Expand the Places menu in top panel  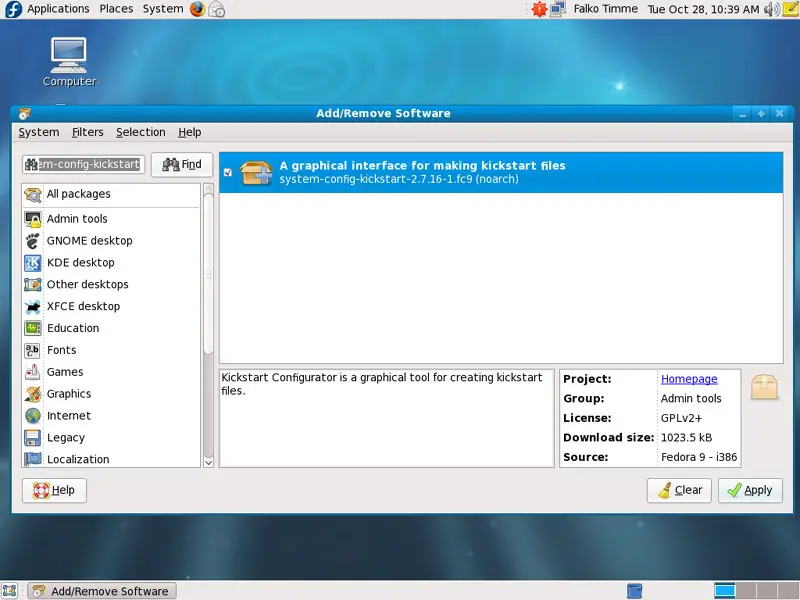click(x=116, y=9)
